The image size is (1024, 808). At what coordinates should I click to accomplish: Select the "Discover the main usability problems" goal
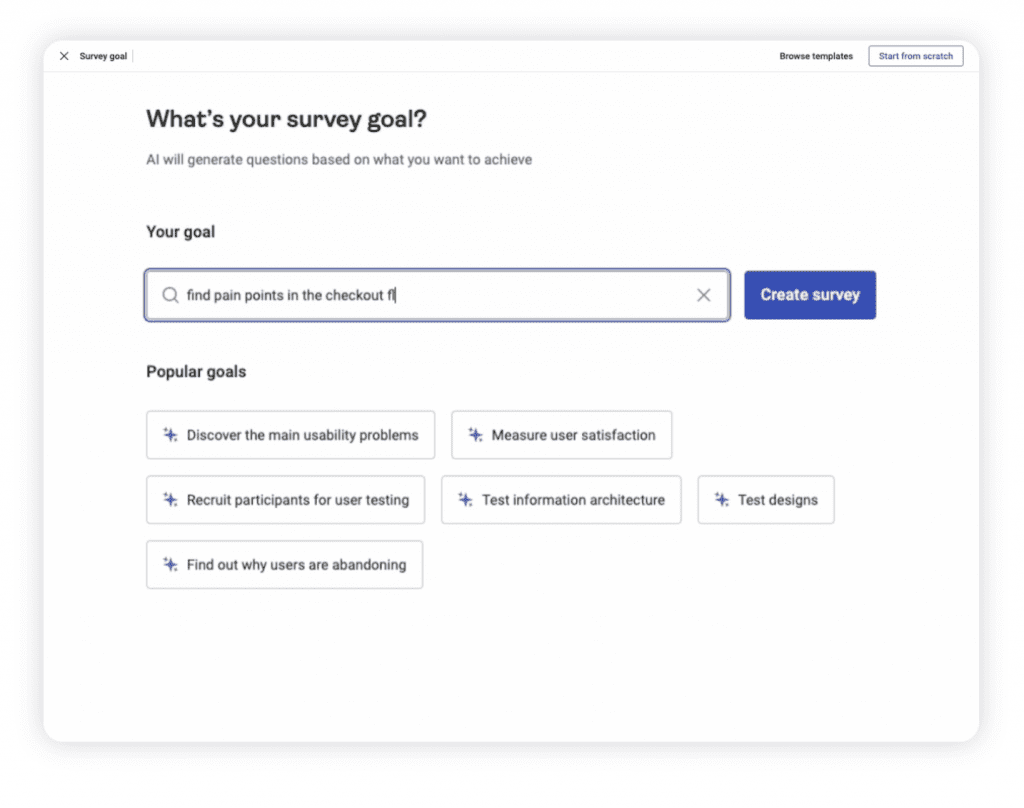(290, 435)
